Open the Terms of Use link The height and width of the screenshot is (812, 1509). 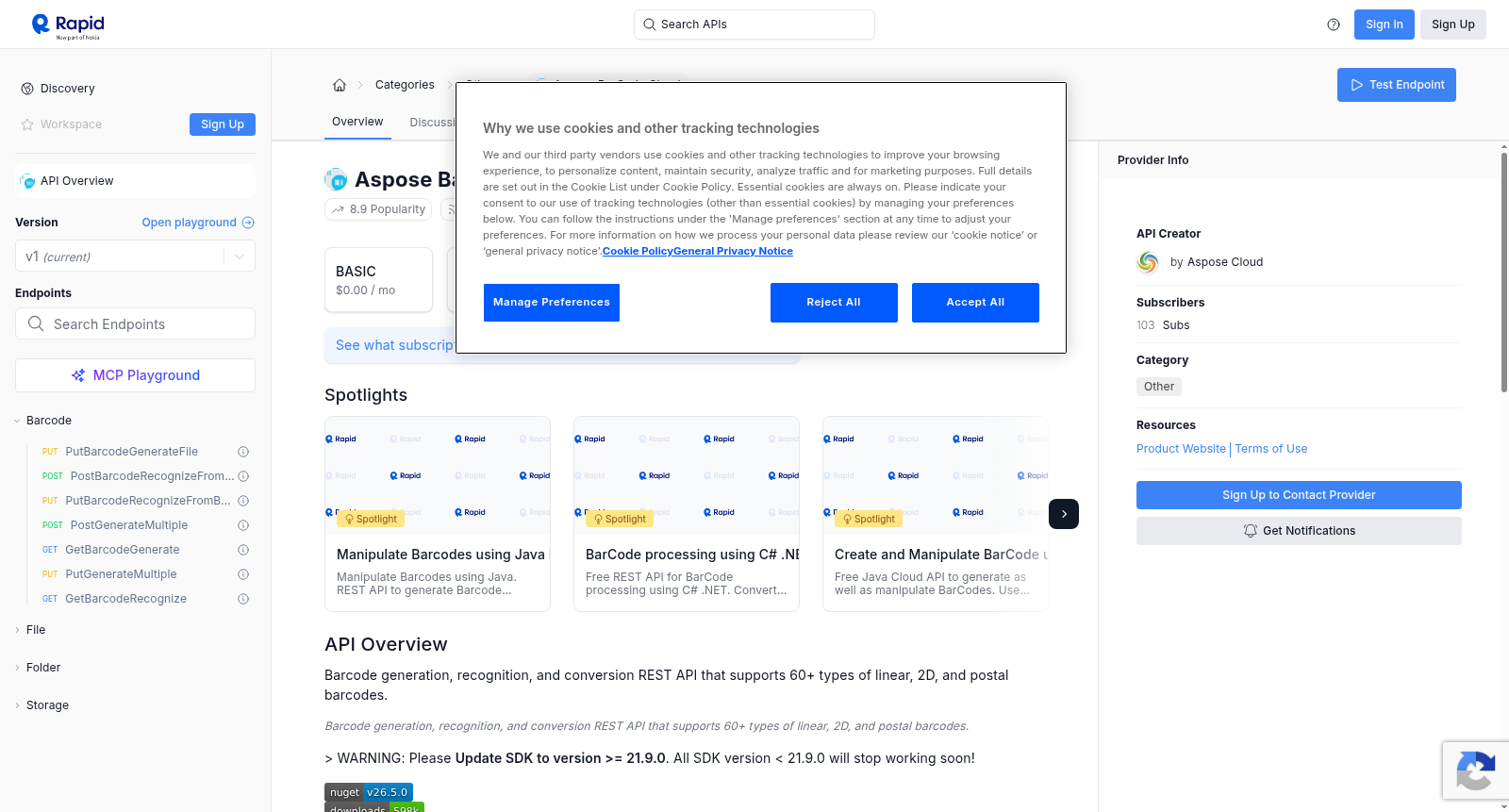tap(1271, 449)
